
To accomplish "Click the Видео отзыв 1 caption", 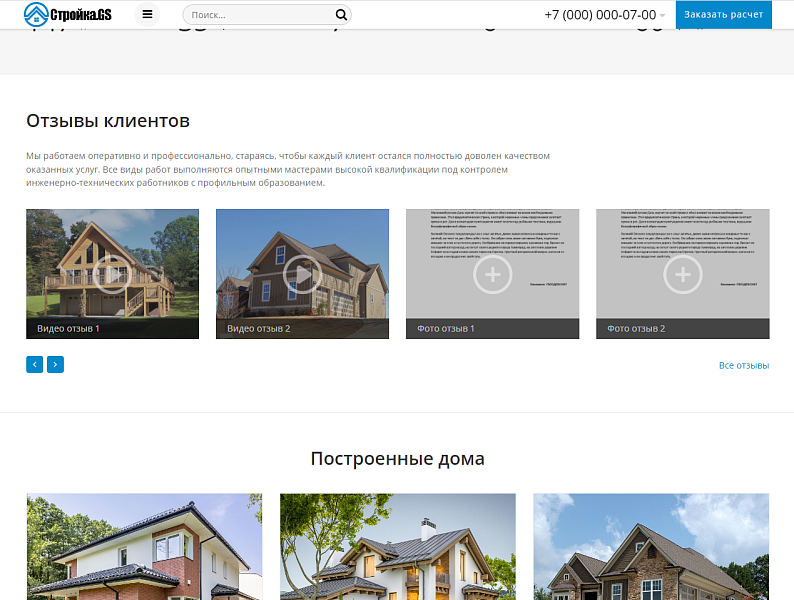I will (x=69, y=328).
